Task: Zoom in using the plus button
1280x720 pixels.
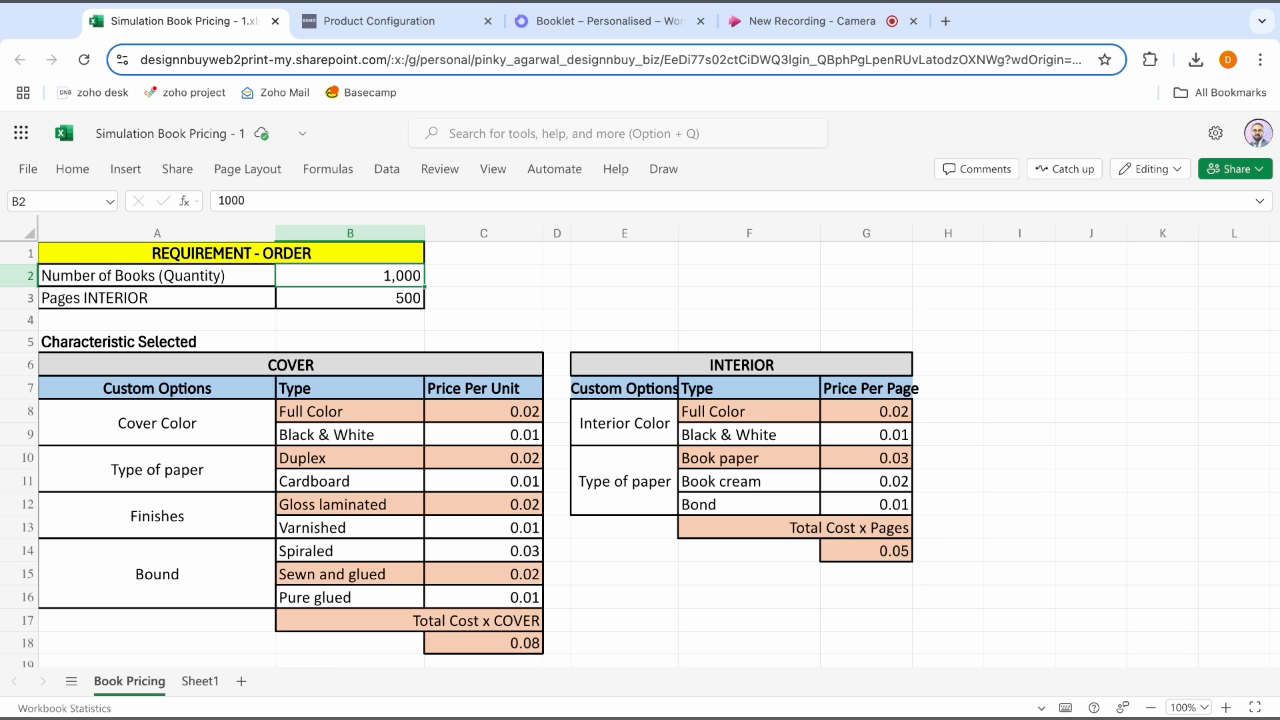Action: pos(1226,708)
